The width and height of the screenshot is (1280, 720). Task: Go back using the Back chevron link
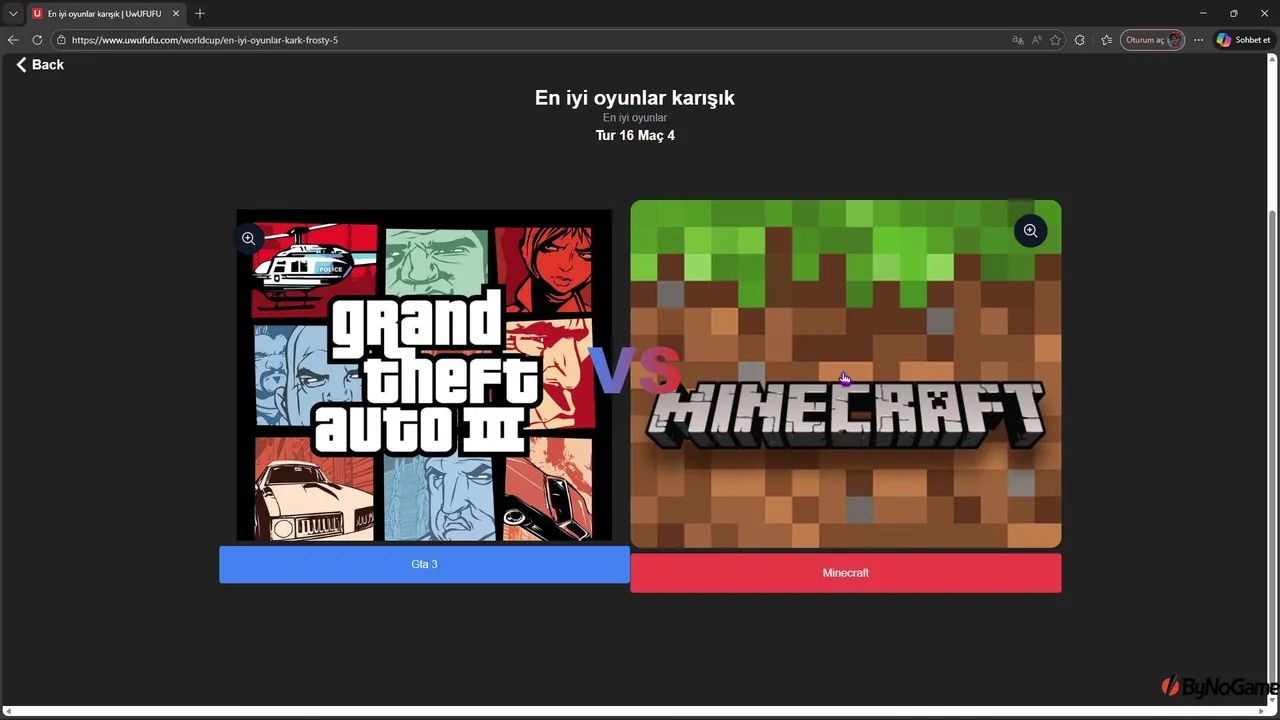click(40, 65)
